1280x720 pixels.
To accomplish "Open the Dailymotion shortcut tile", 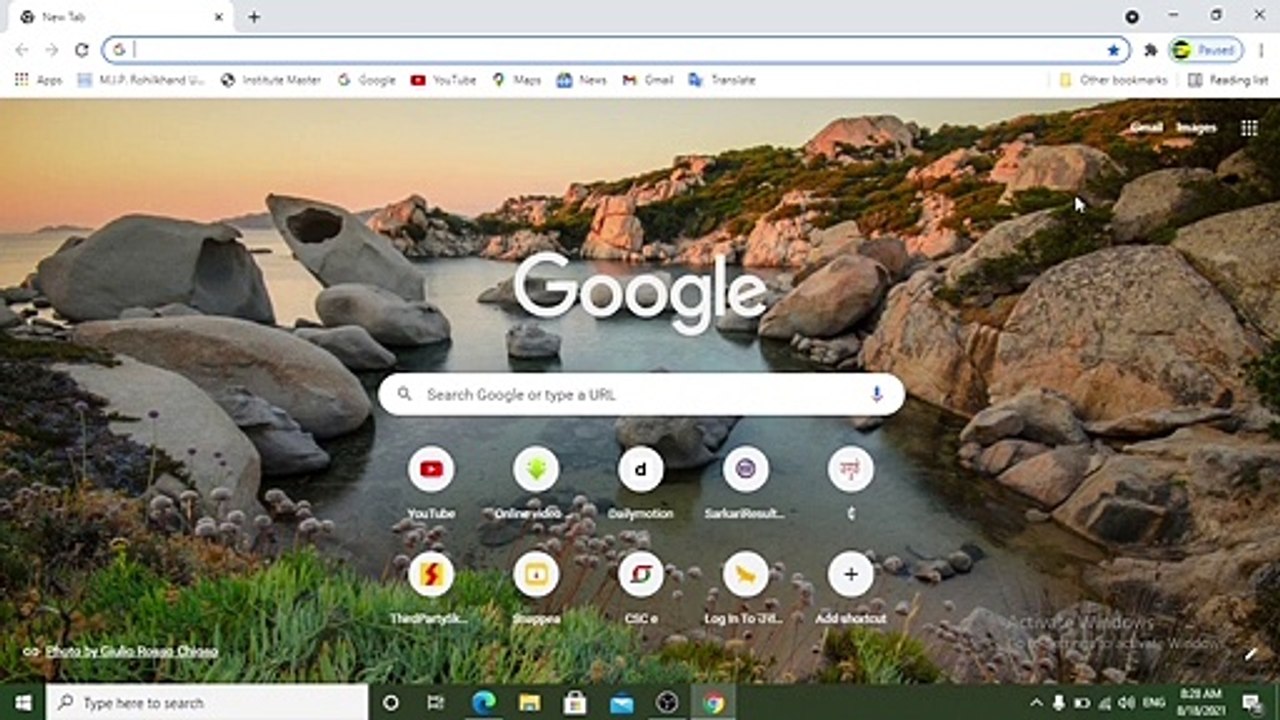I will [x=641, y=470].
